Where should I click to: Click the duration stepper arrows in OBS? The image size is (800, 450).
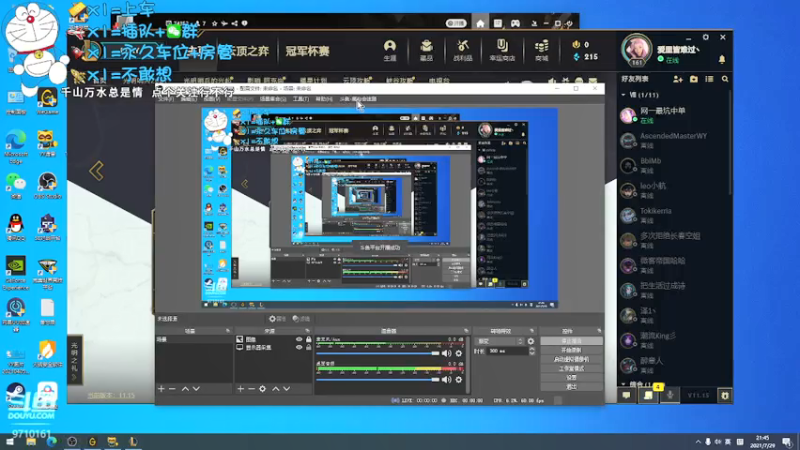531,351
